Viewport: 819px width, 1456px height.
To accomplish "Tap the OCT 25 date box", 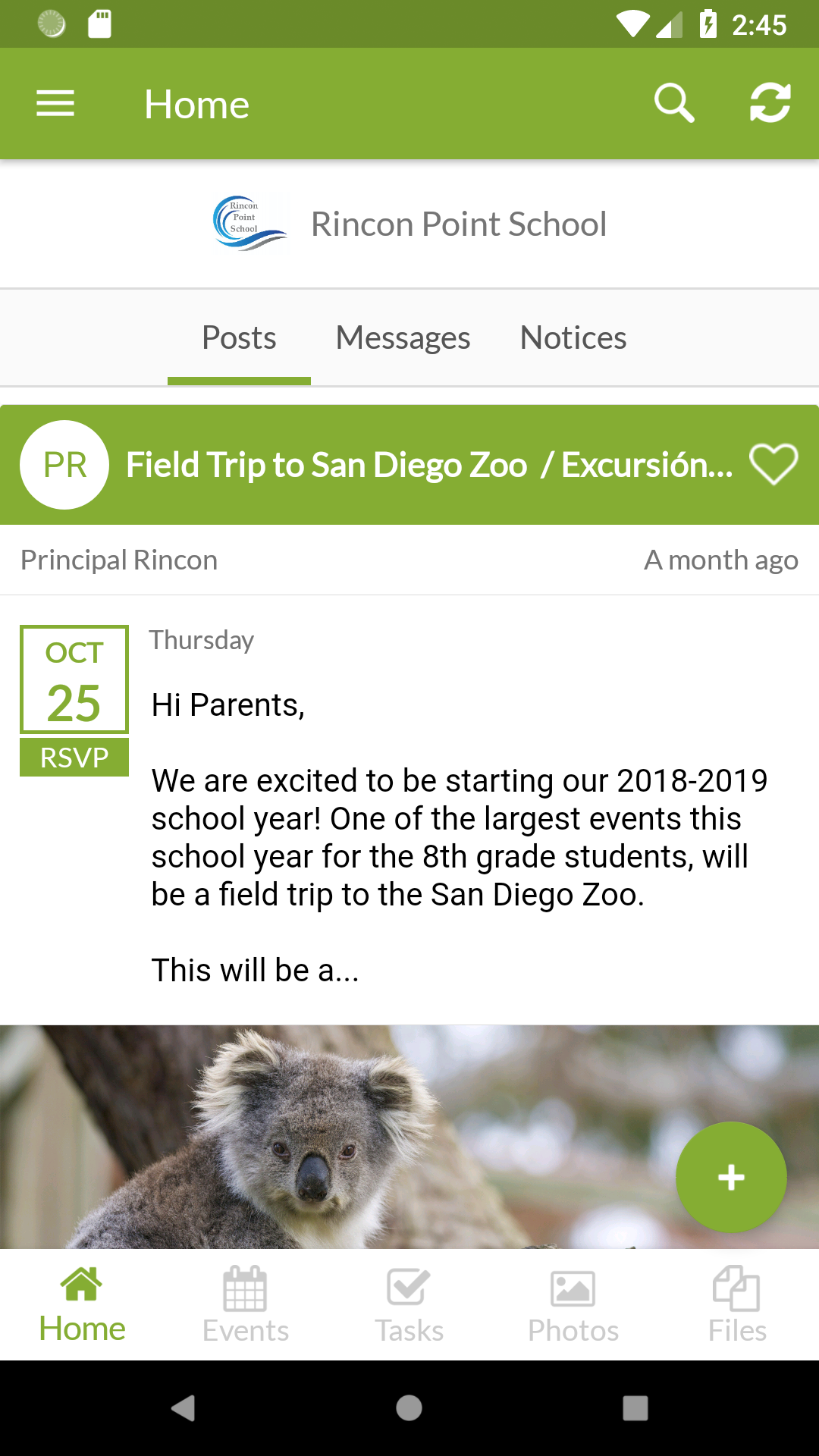I will 74,679.
